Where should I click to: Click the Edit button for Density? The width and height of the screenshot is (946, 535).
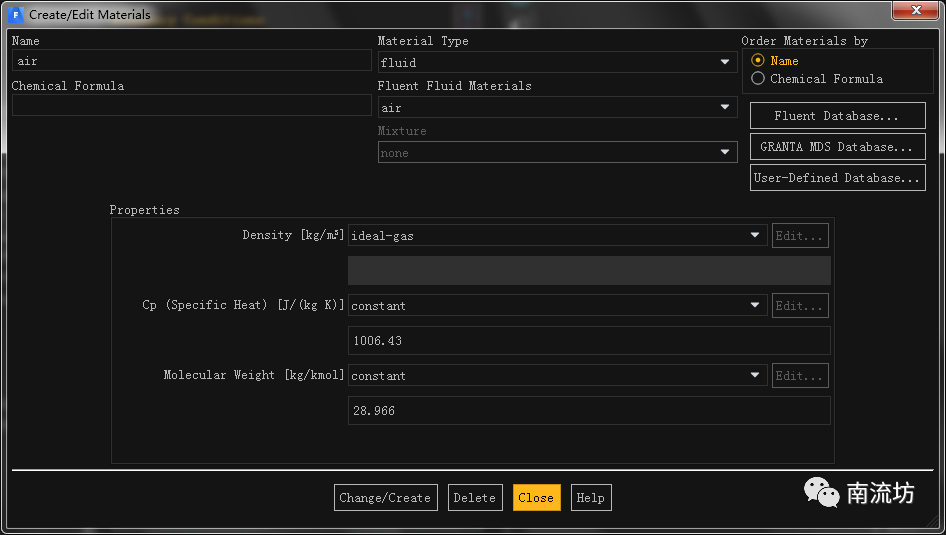pyautogui.click(x=800, y=236)
